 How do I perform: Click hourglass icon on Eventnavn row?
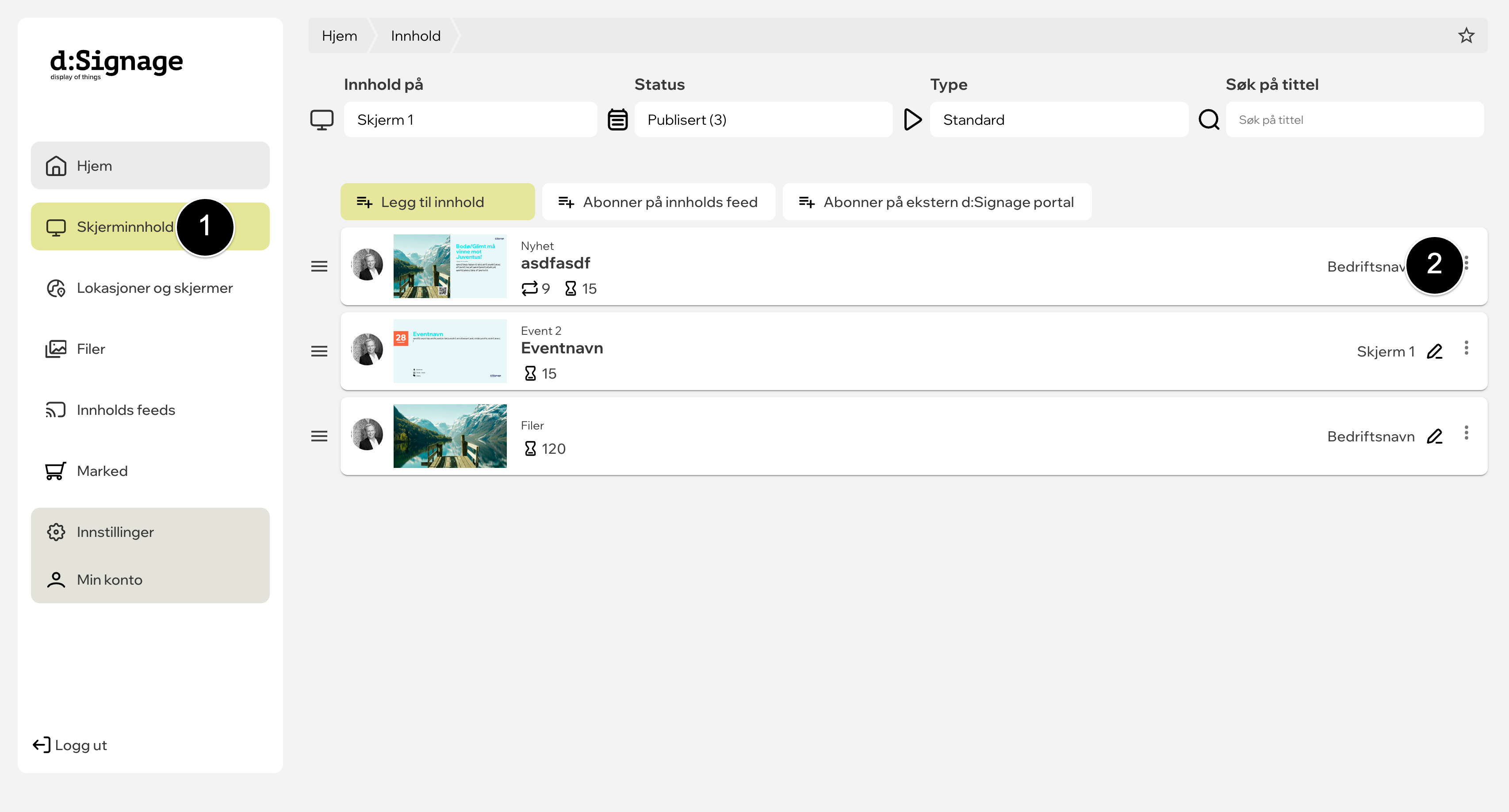[529, 373]
